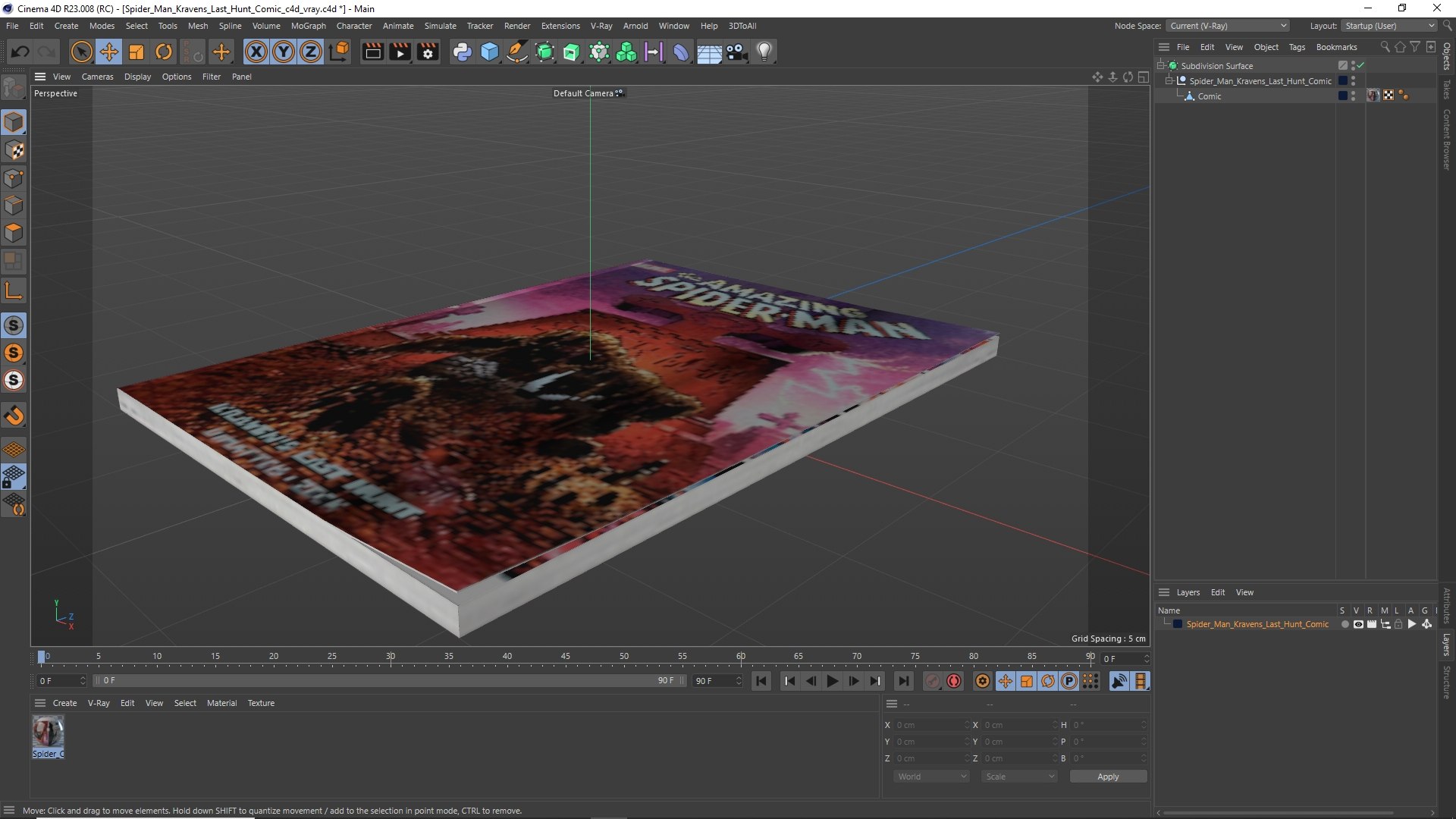
Task: Toggle Z axis lock
Action: click(x=311, y=52)
